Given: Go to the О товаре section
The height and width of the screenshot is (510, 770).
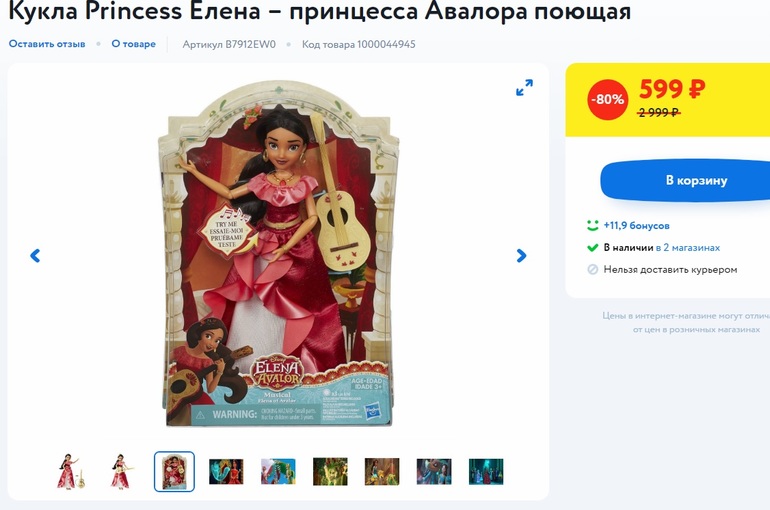Looking at the screenshot, I should click(x=134, y=44).
